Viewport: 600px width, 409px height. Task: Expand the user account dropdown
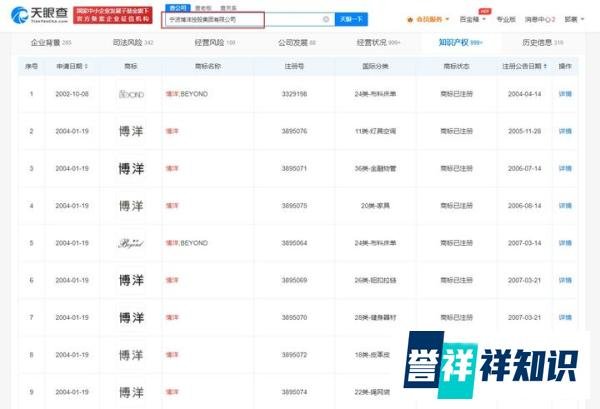click(x=574, y=19)
